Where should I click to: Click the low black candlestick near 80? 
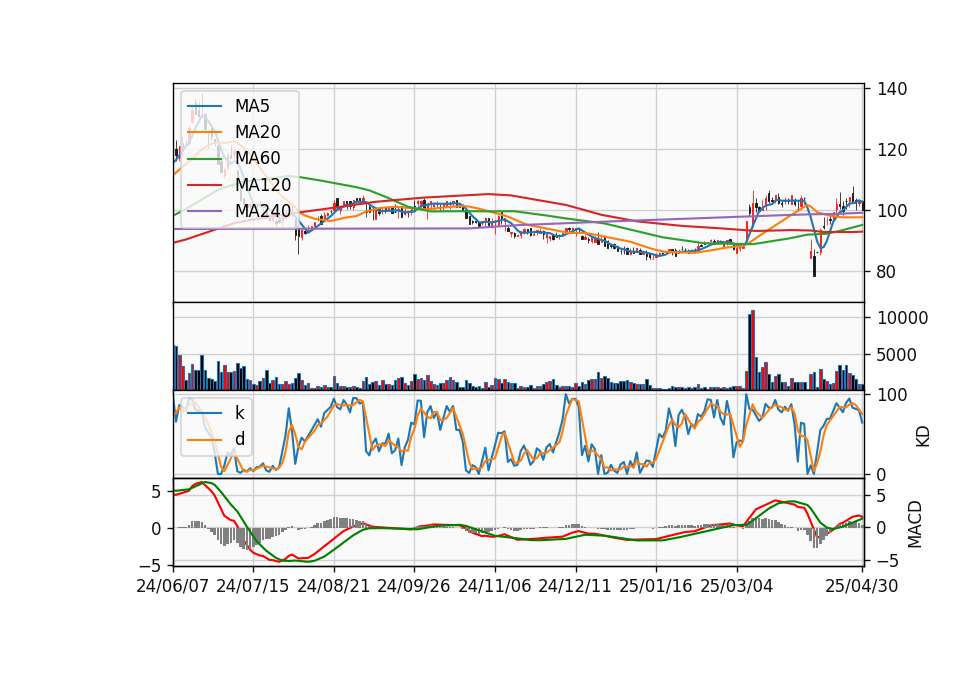814,266
